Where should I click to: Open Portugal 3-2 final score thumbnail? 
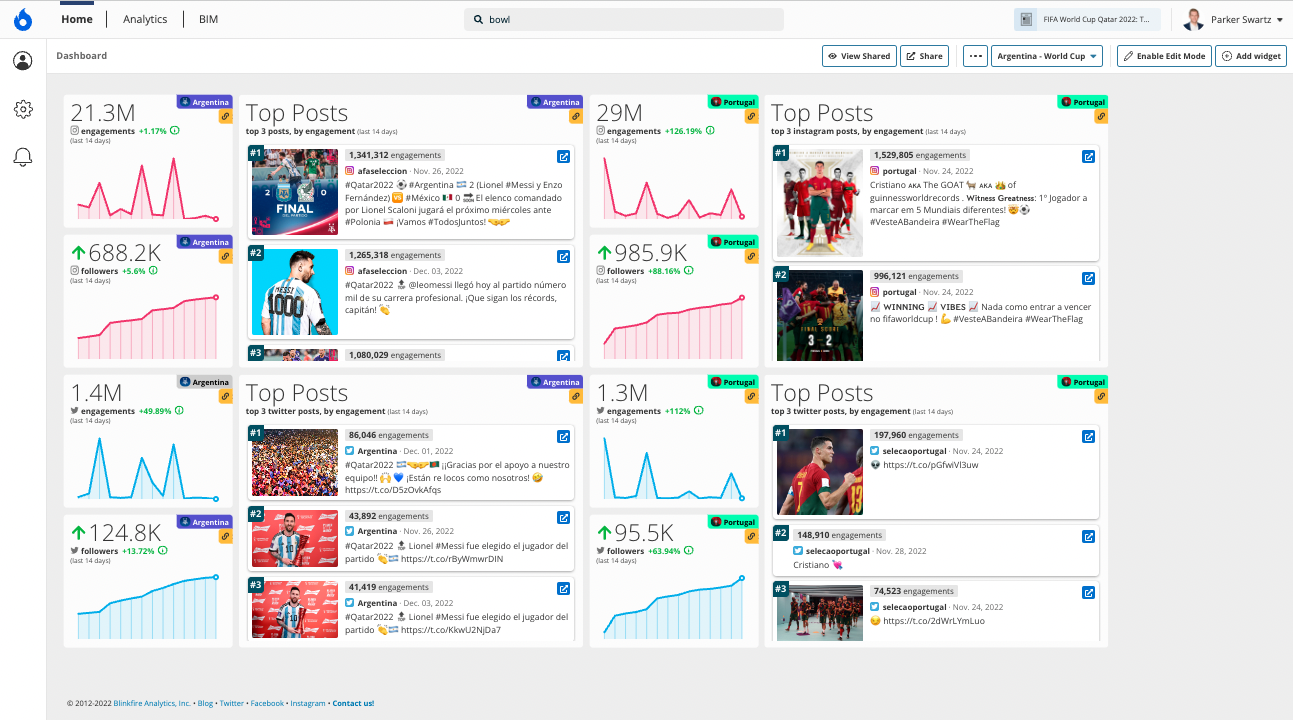point(820,315)
